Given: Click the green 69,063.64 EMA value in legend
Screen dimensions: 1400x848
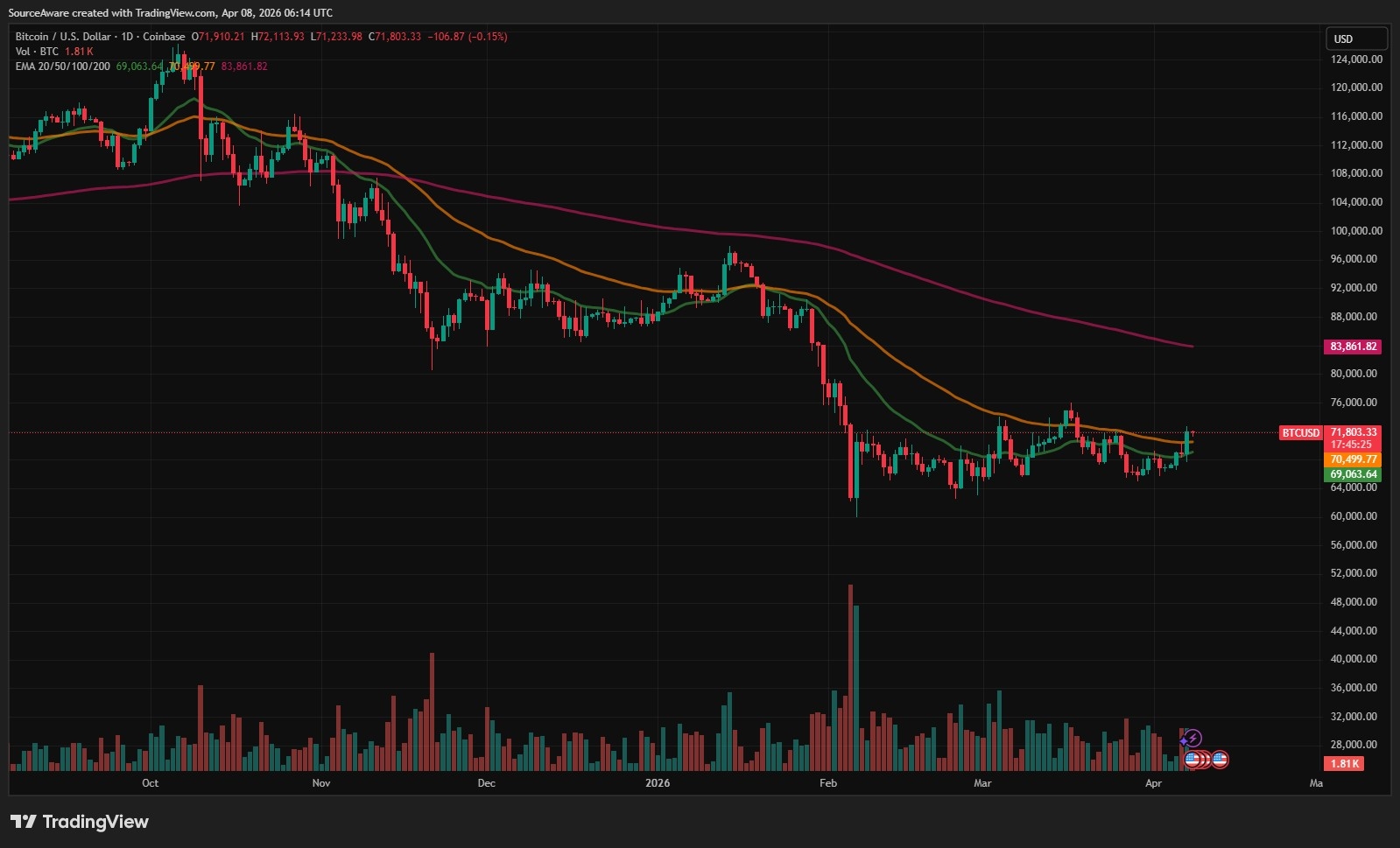Looking at the screenshot, I should click(x=140, y=67).
